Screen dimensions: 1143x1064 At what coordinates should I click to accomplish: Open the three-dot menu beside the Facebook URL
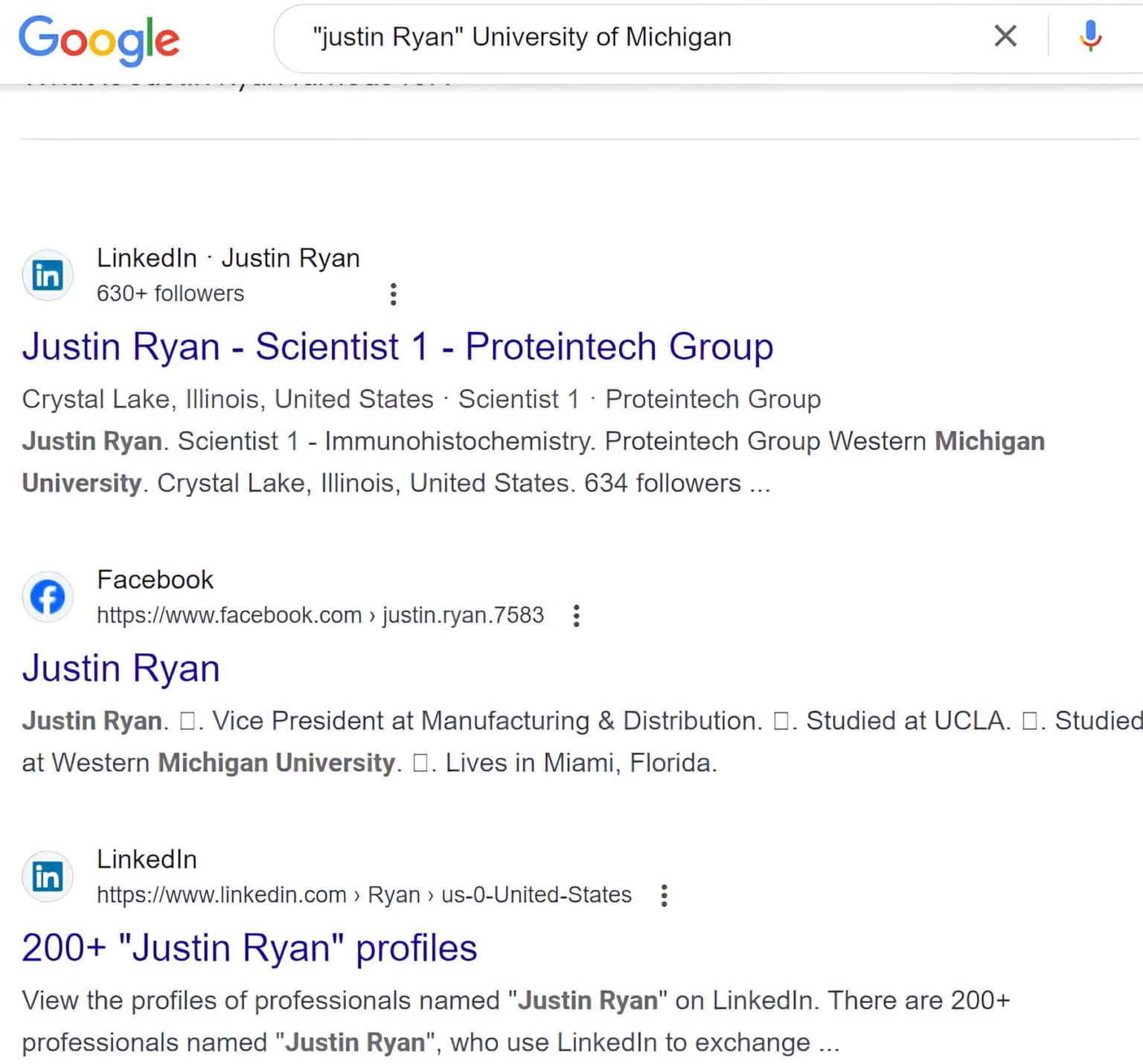pos(576,615)
